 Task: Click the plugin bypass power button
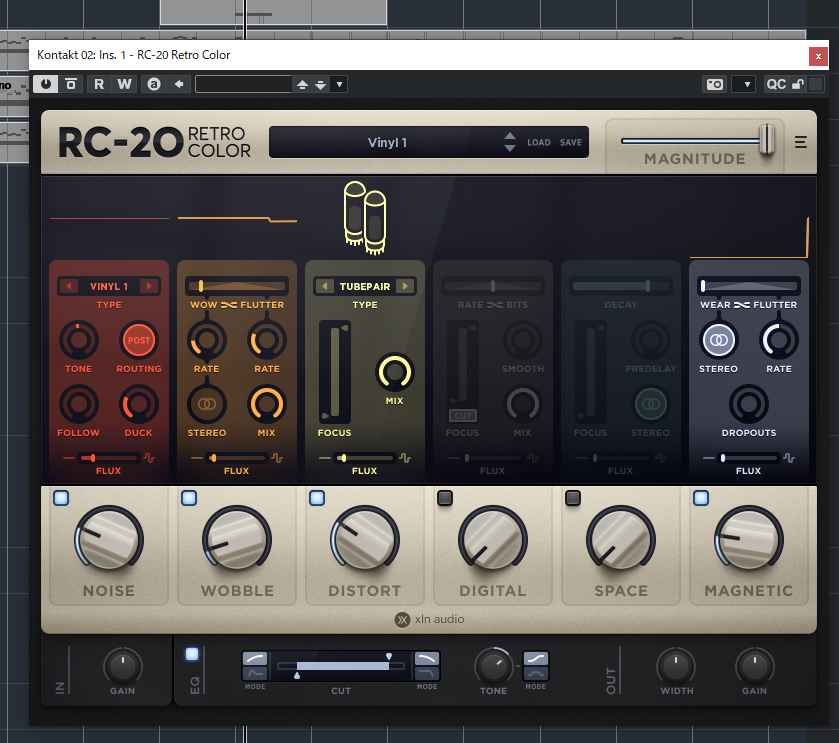coord(46,84)
